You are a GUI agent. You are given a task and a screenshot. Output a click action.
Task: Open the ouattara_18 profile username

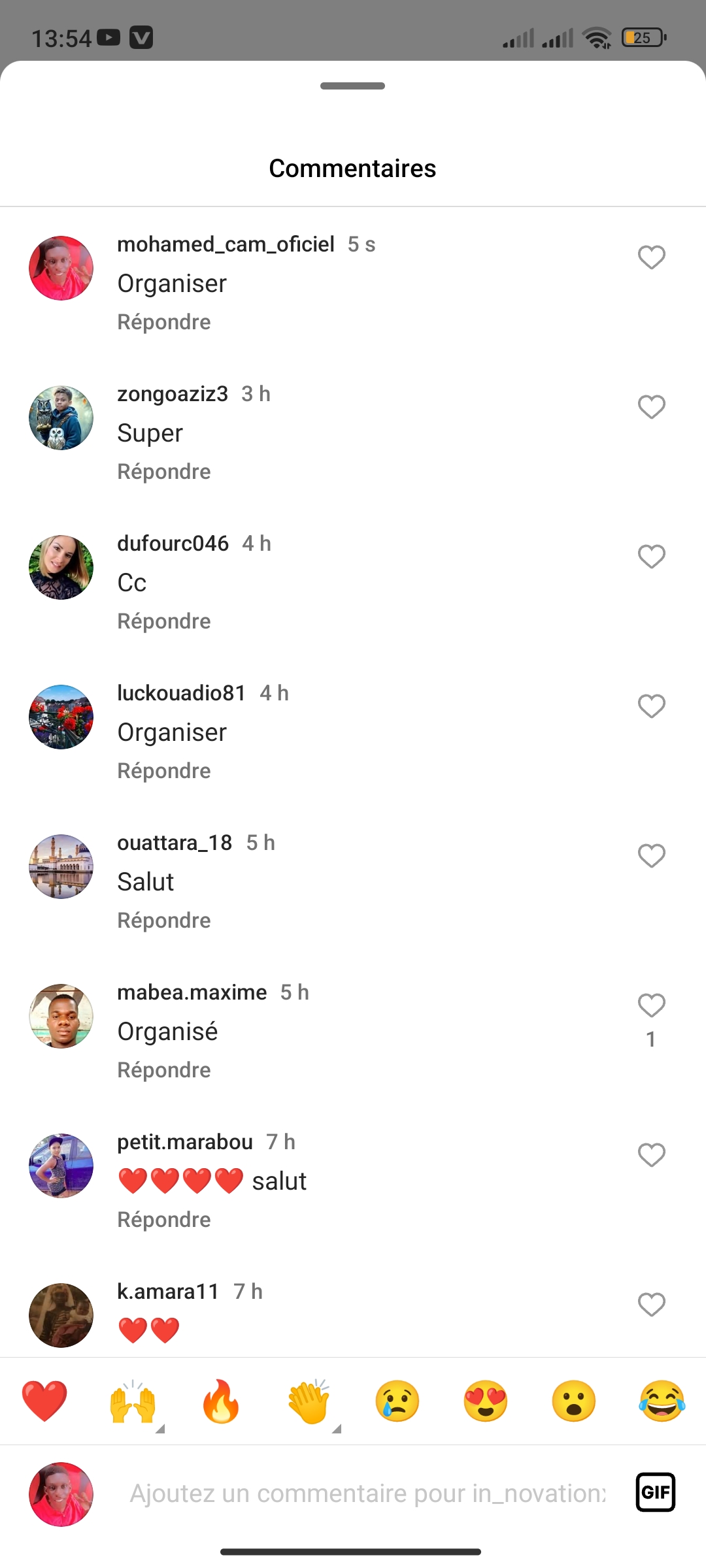tap(175, 843)
